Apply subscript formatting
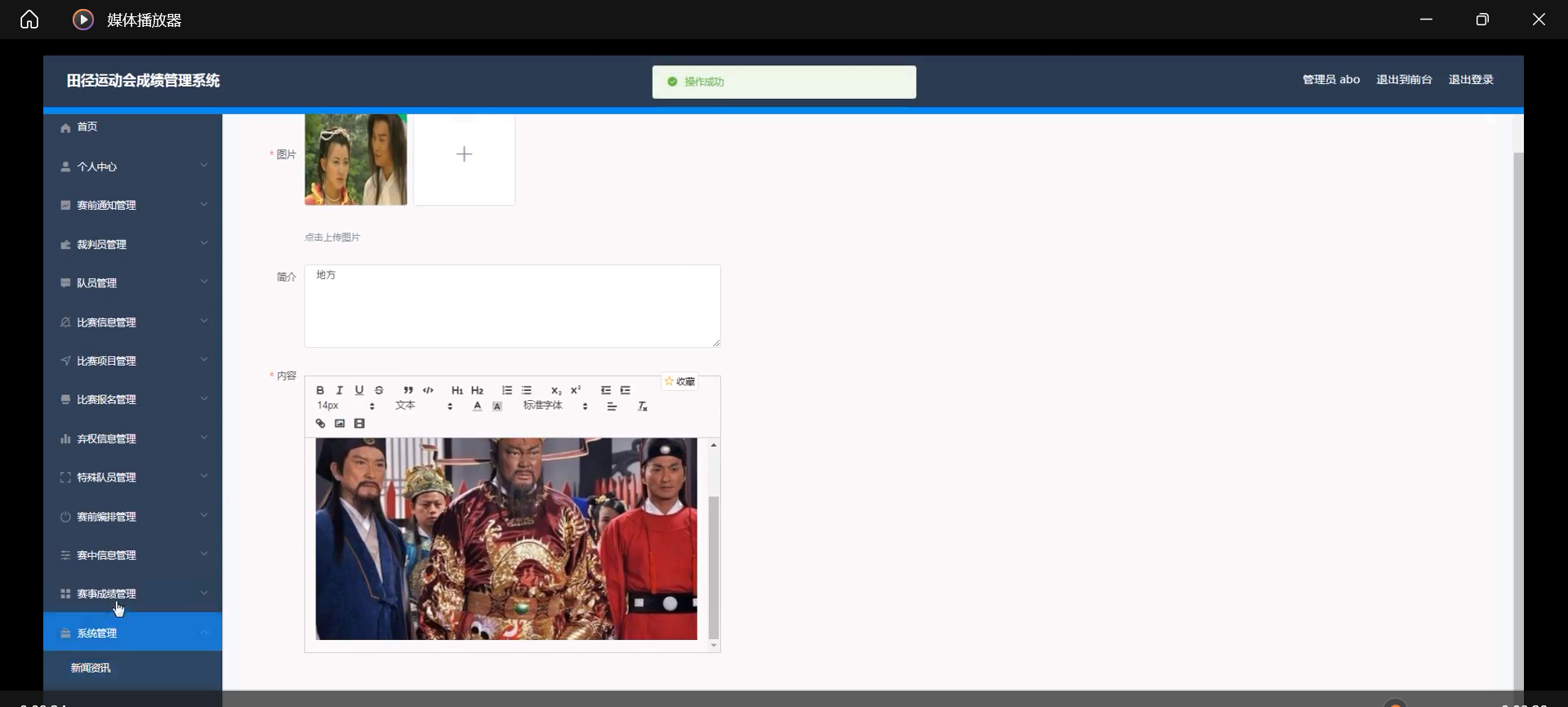 point(556,390)
